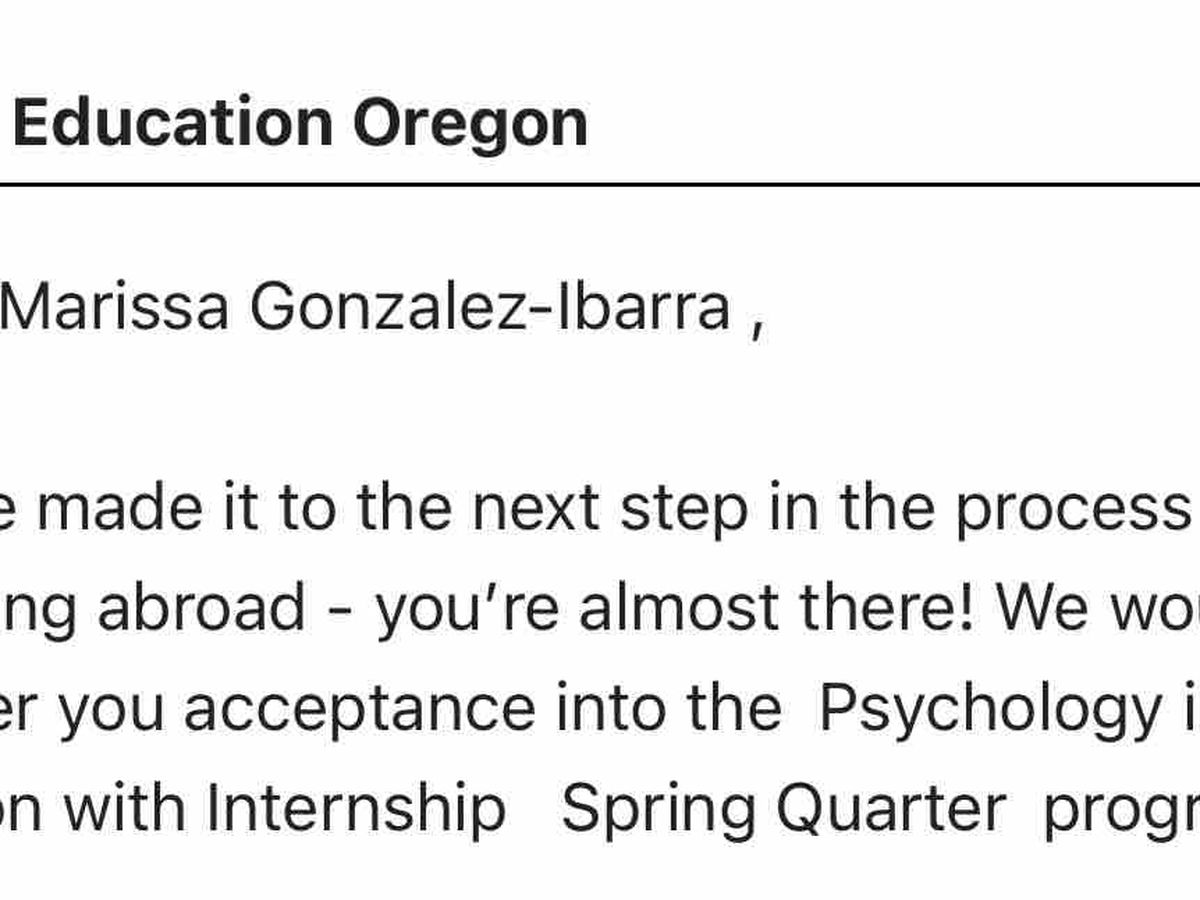This screenshot has height=900, width=1200.
Task: Click the first name "Marissa"
Action: coord(114,307)
